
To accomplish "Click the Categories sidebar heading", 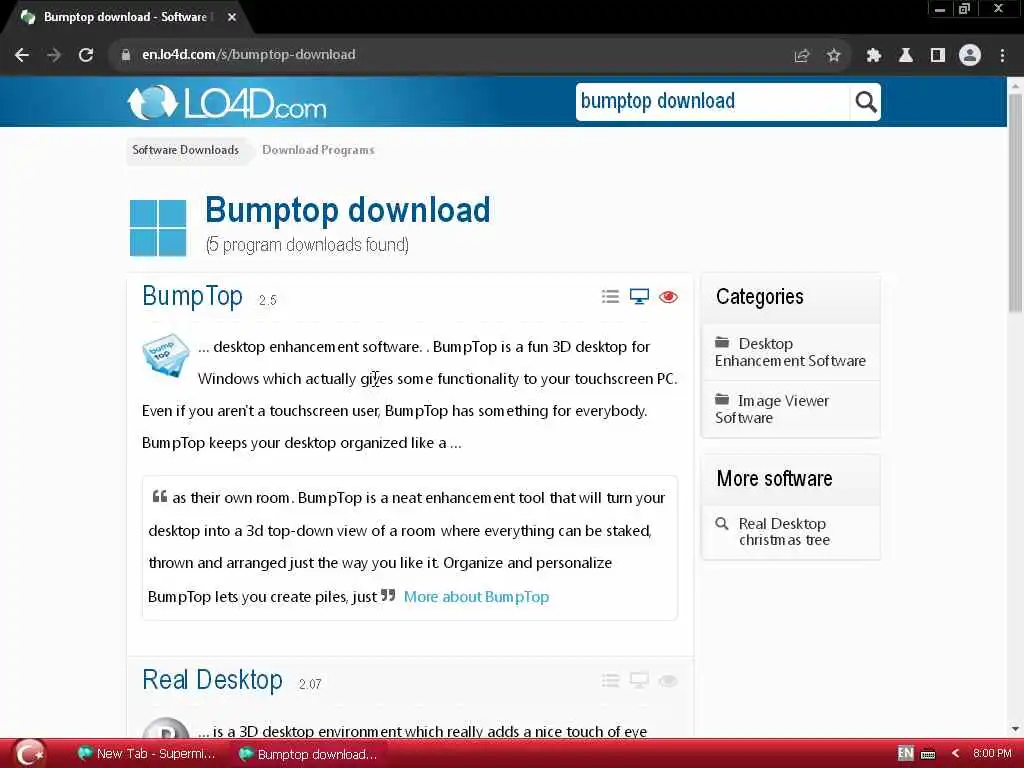I will coord(760,297).
